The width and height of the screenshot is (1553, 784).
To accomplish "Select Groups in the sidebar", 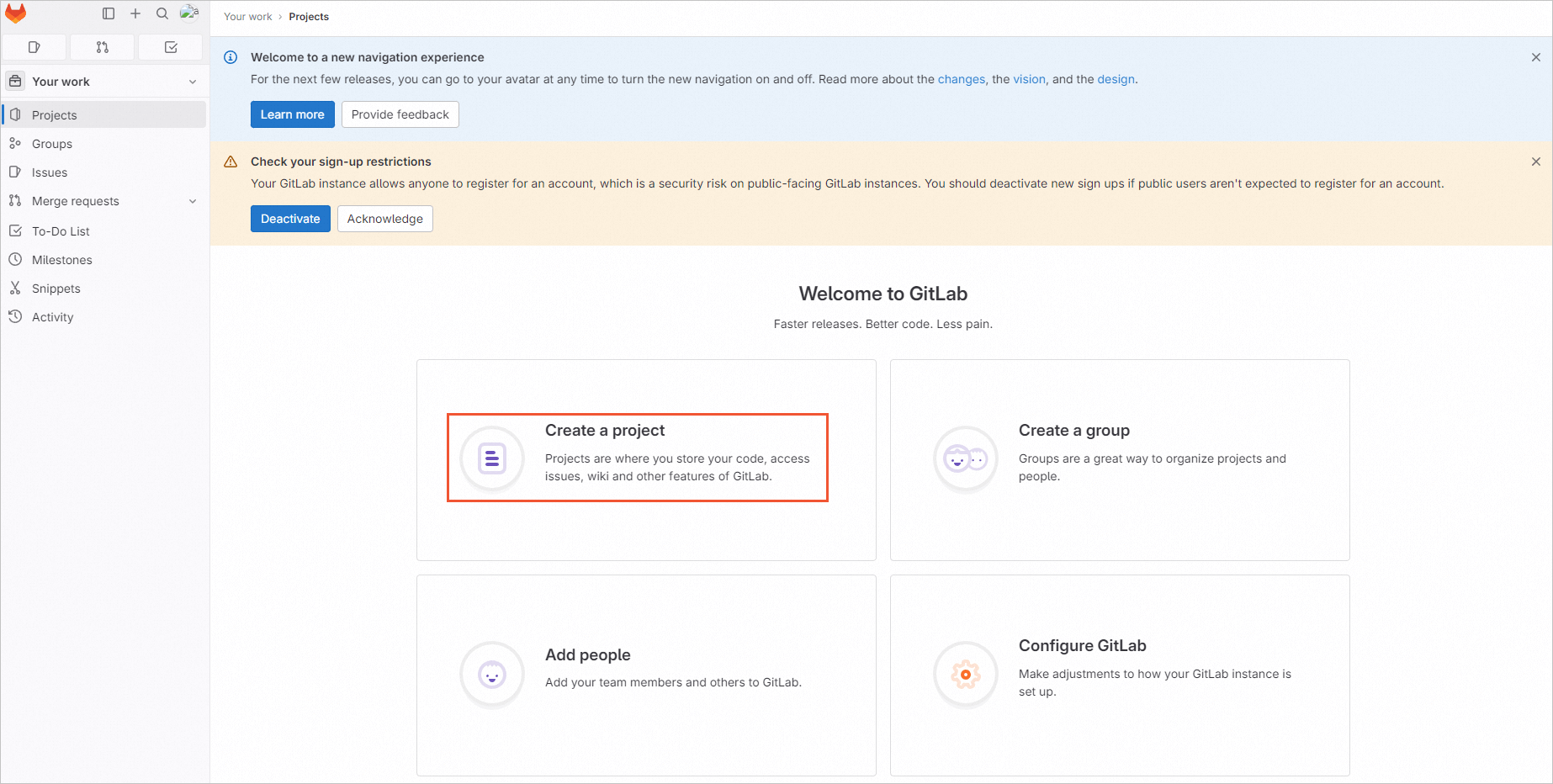I will tap(52, 144).
